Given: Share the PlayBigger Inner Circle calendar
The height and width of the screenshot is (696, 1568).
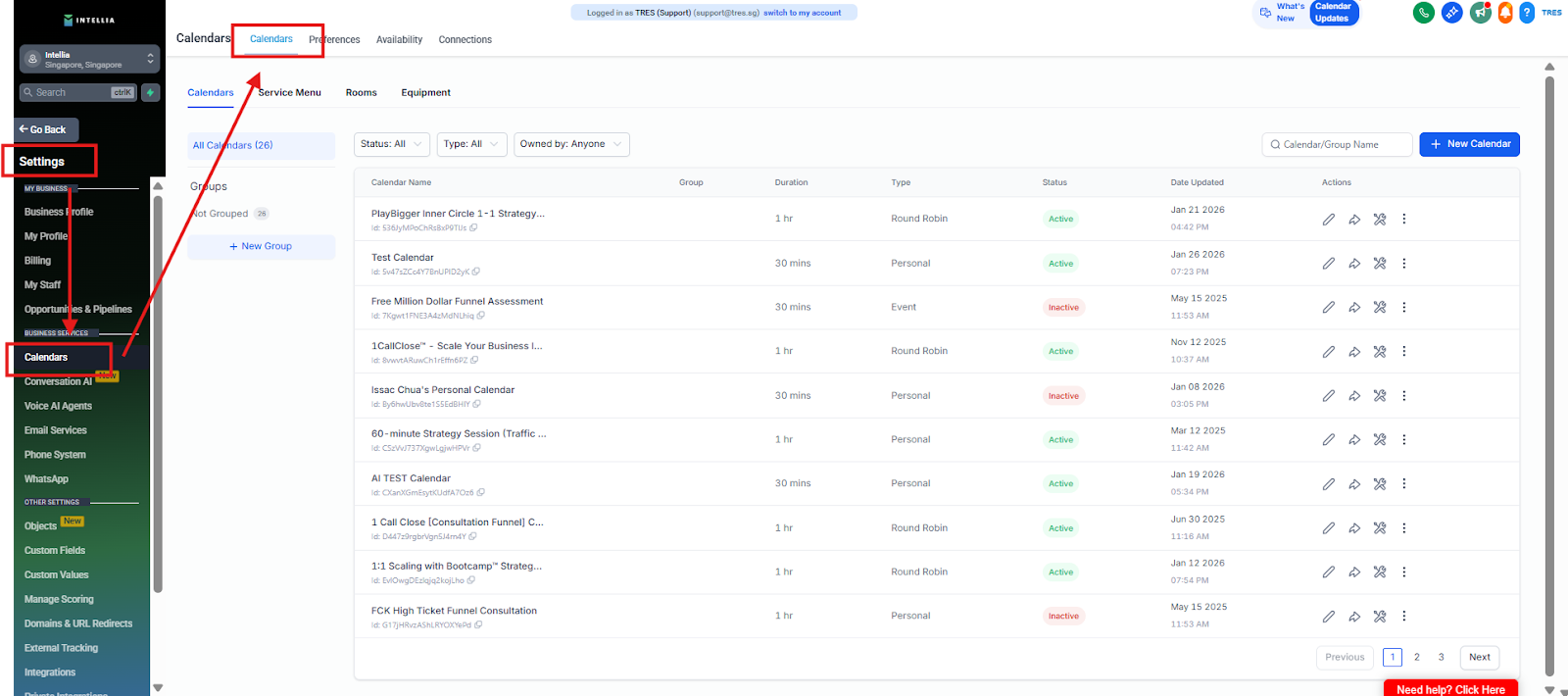Looking at the screenshot, I should click(1353, 219).
